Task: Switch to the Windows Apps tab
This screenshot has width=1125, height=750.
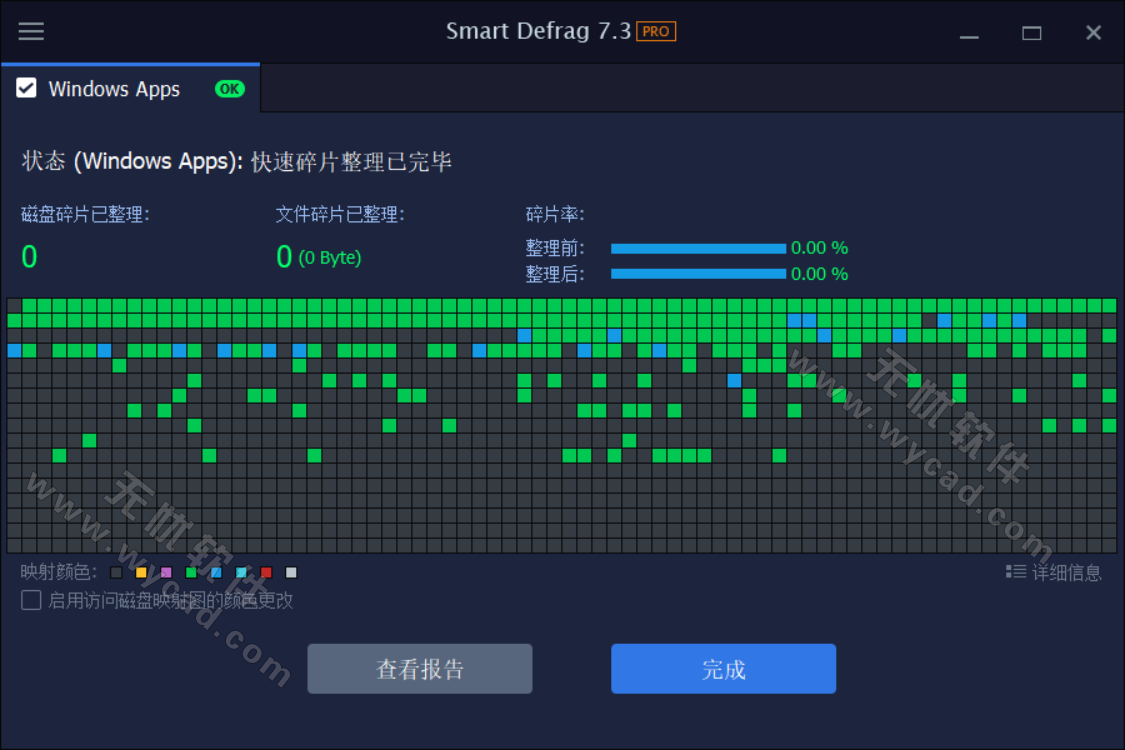Action: pos(113,89)
